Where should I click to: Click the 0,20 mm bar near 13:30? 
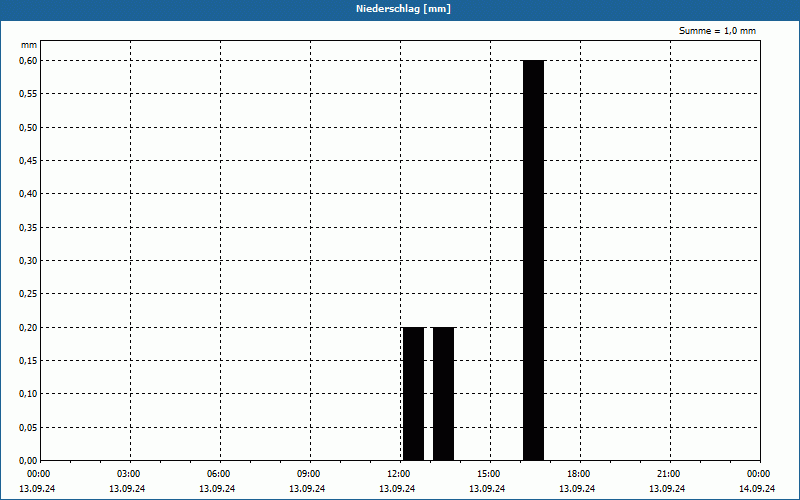pyautogui.click(x=443, y=394)
